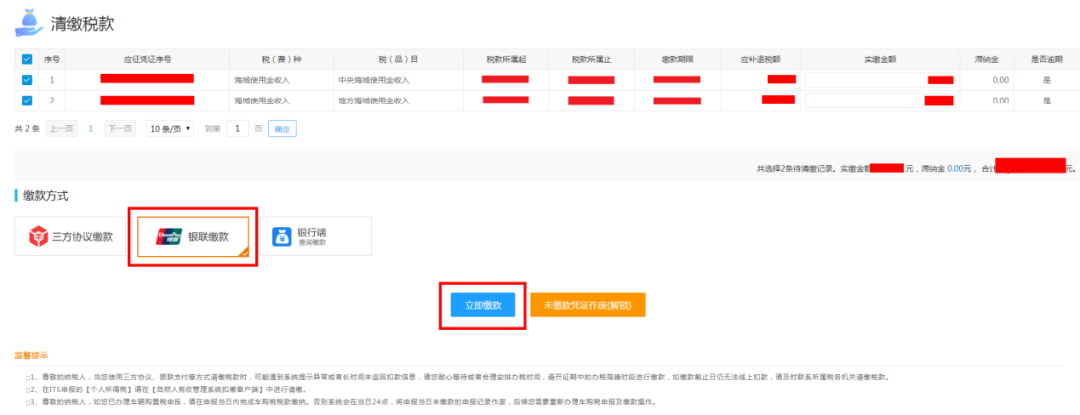Go to next page with 下一页
1080x415 pixels.
click(x=120, y=129)
